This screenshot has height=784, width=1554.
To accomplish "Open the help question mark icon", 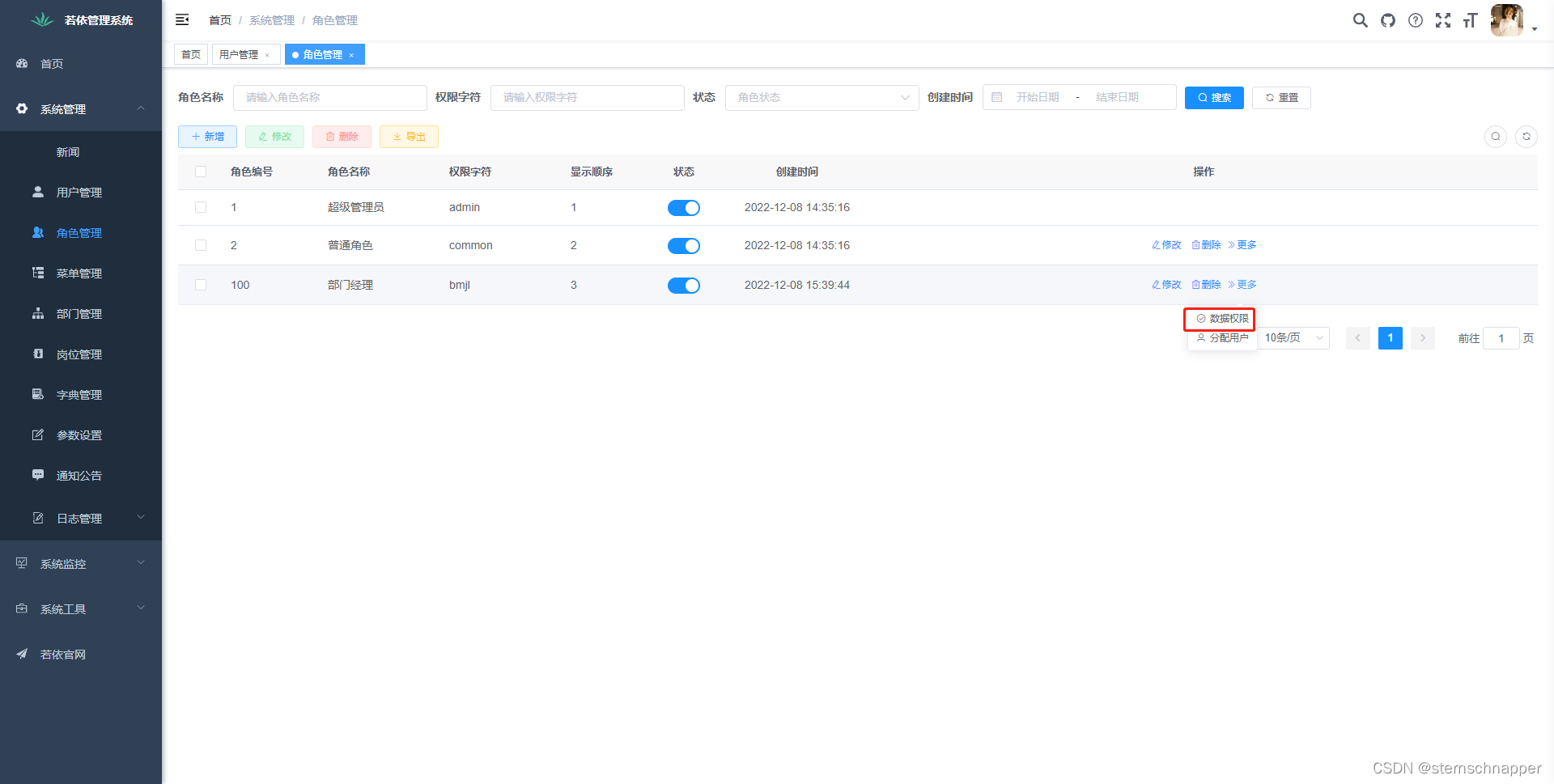I will (1415, 20).
